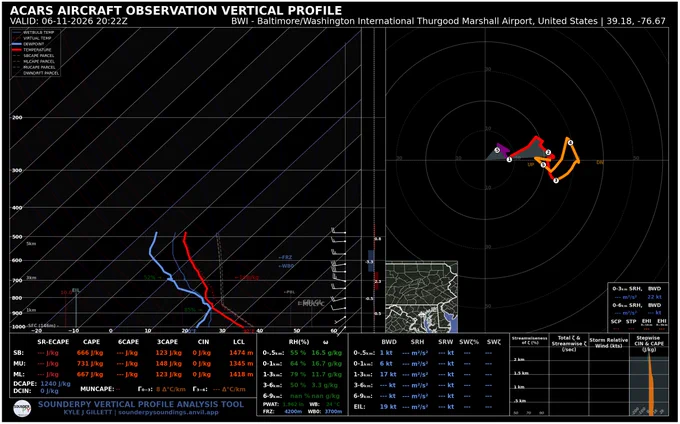This screenshot has height=424, width=680.
Task: Click the FRZ value 4200m
Action: [x=294, y=411]
